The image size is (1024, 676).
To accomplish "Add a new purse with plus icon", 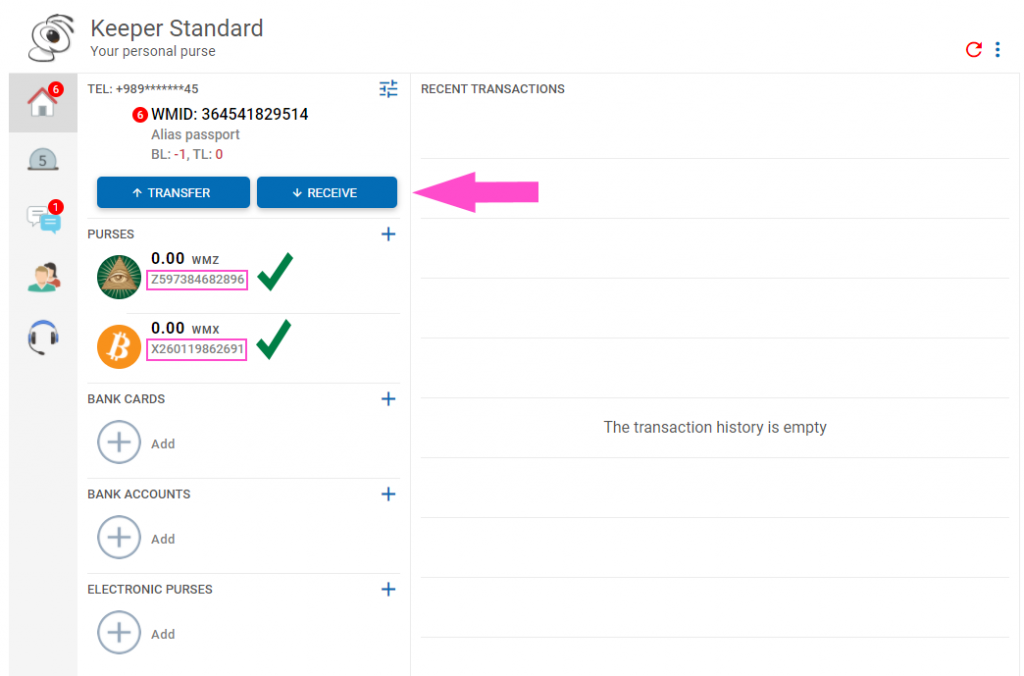I will 388,234.
